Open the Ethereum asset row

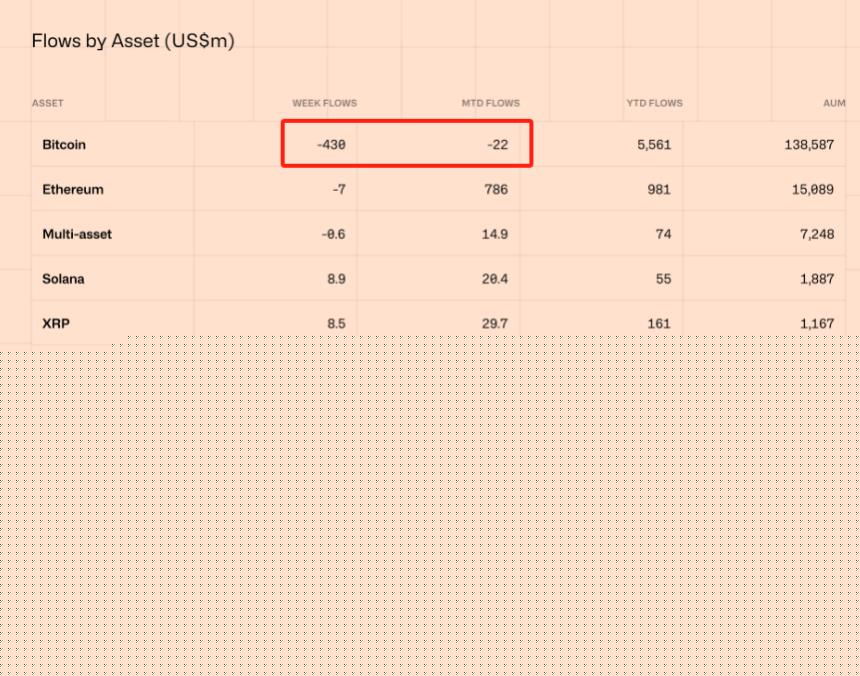click(x=73, y=189)
